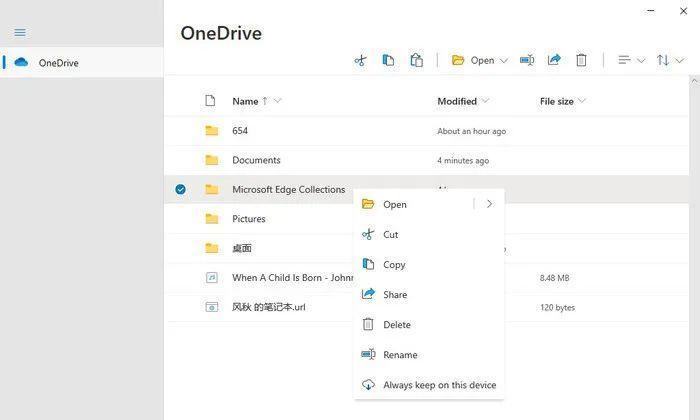The image size is (700, 420).
Task: Open the hamburger navigation menu
Action: (20, 33)
